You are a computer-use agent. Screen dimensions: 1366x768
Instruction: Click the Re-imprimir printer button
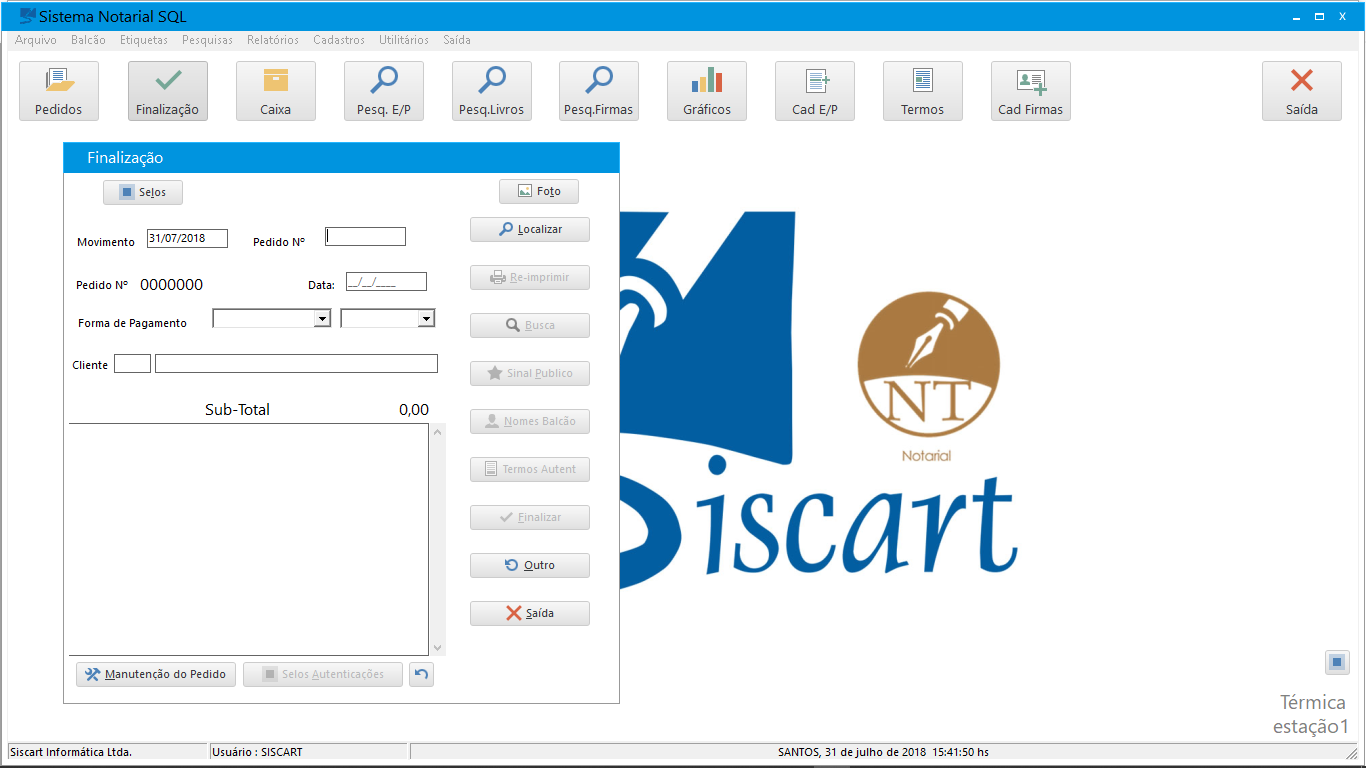530,277
